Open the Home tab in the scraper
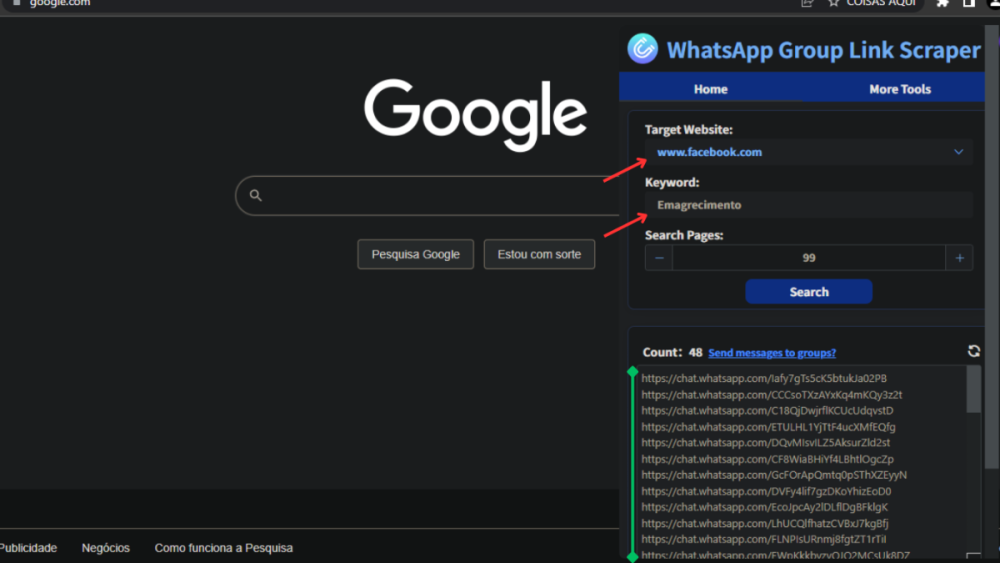Viewport: 1000px width, 563px height. [710, 89]
